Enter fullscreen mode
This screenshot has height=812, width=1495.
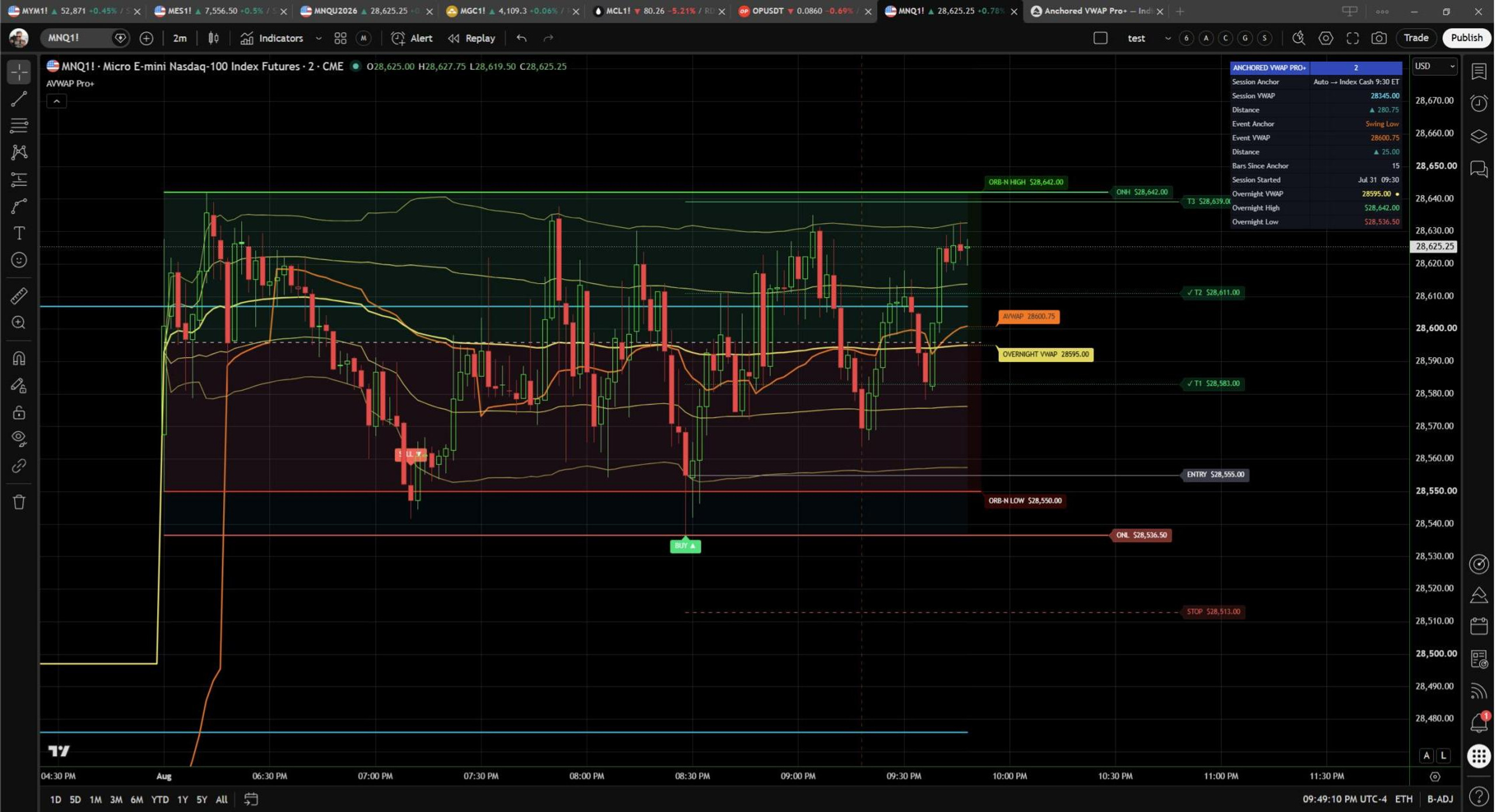1353,38
